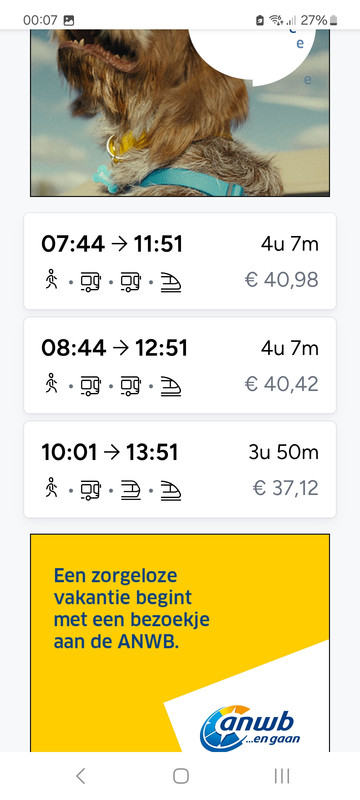This screenshot has height=800, width=360.
Task: Tap the walking icon in the 08:44 trip
Action: click(x=50, y=384)
